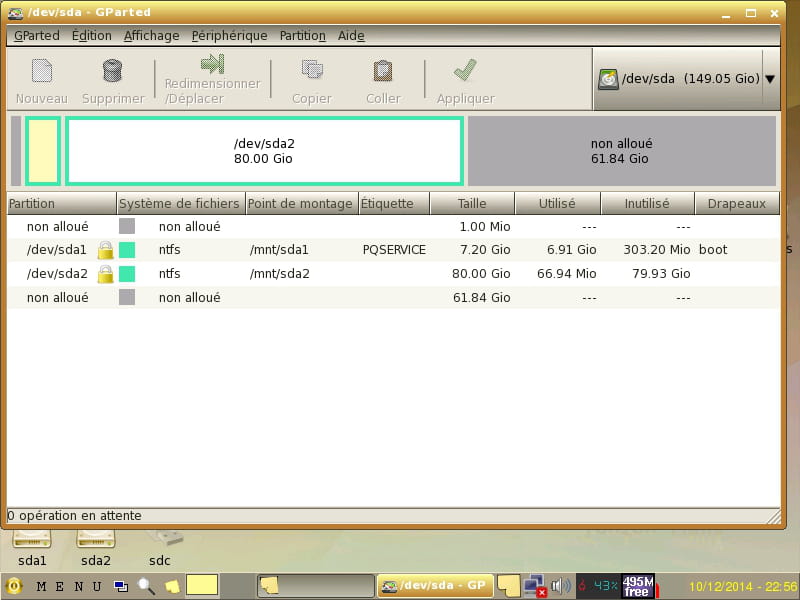Switch to /dev/sda - GP taskbar window
Viewport: 800px width, 600px height.
pyautogui.click(x=435, y=586)
